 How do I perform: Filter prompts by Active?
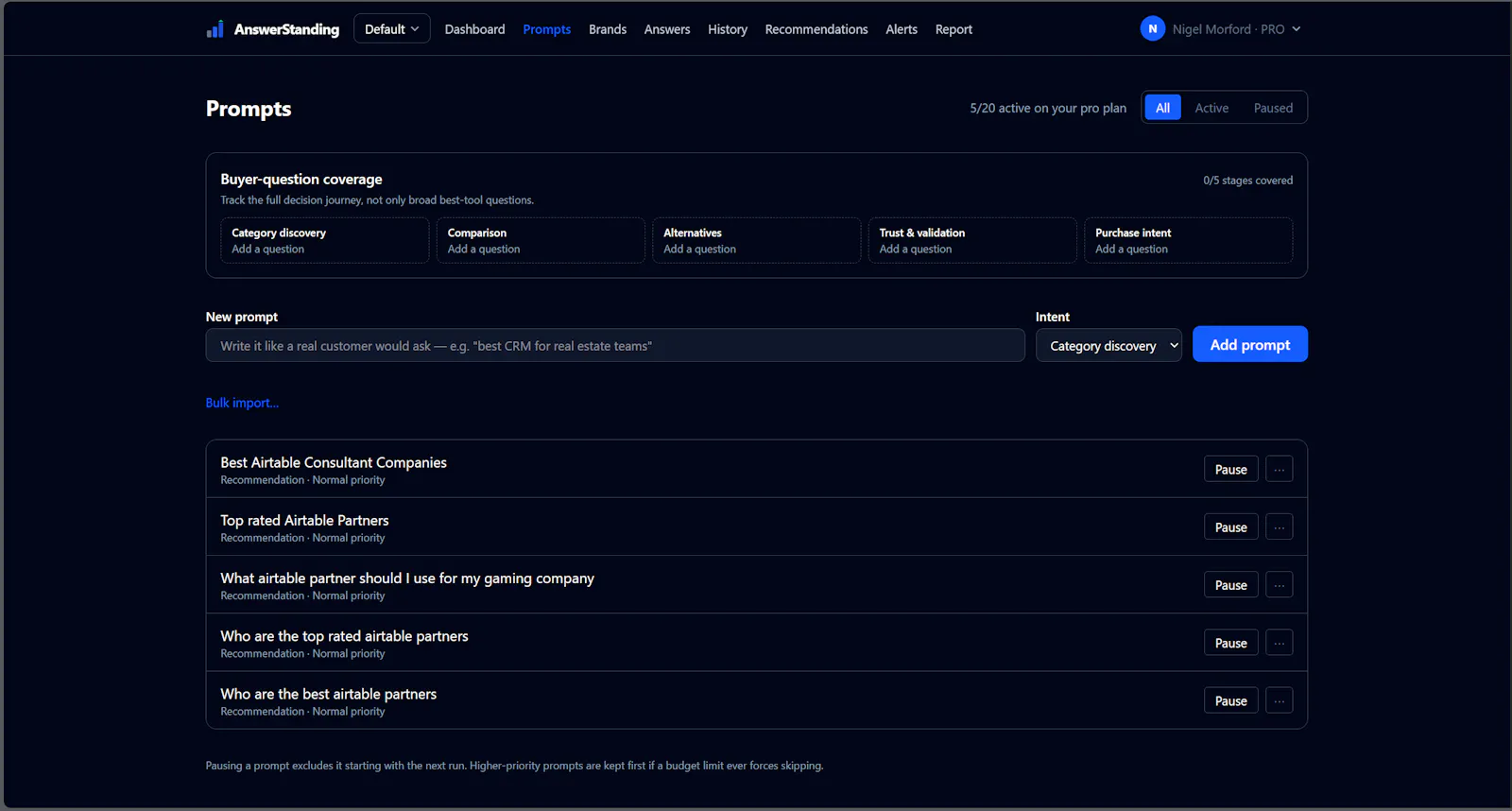[x=1211, y=108]
